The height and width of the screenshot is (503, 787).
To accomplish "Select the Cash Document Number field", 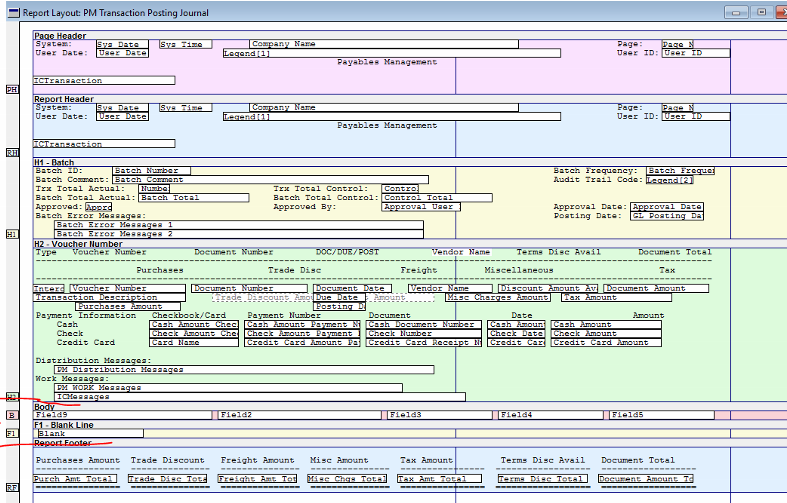I will (x=424, y=324).
